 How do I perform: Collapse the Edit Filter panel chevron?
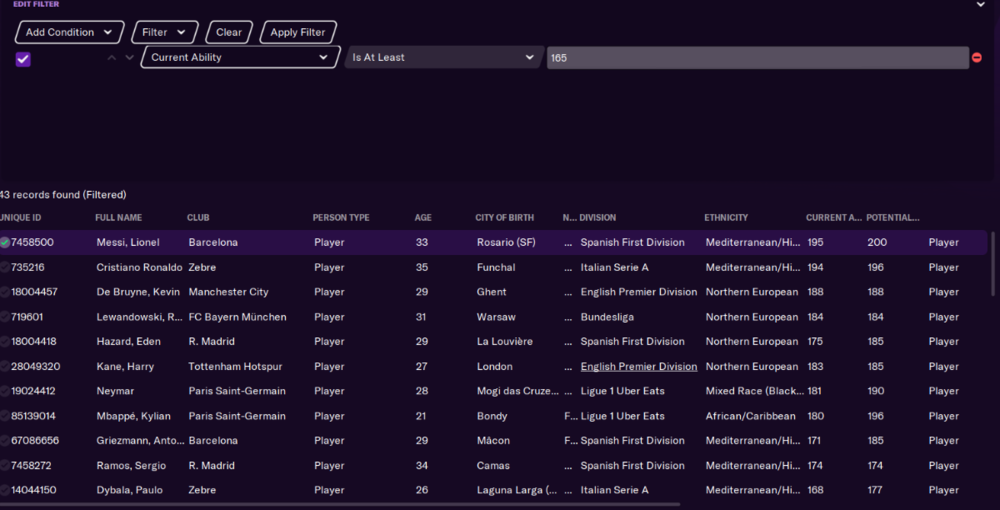click(x=981, y=4)
